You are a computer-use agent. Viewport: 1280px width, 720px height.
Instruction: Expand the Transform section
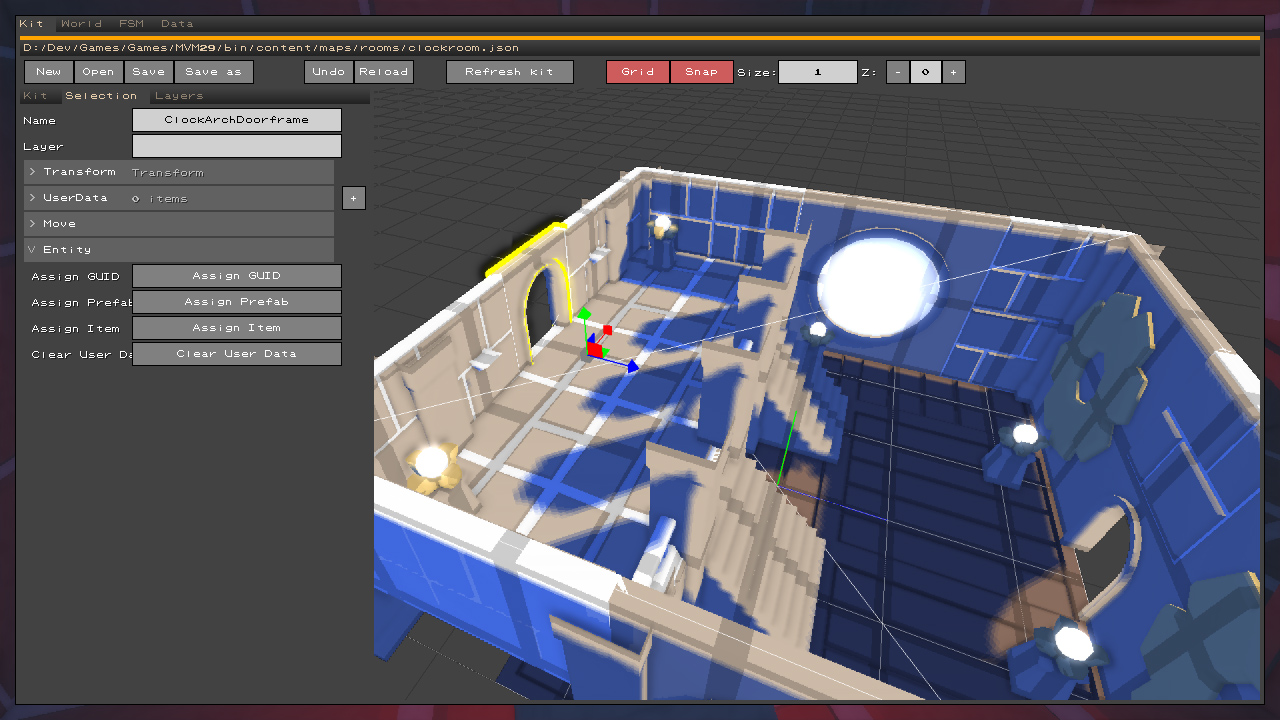click(178, 172)
